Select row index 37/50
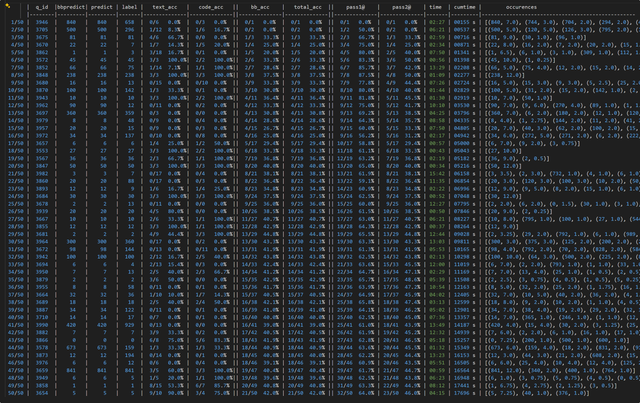Image resolution: width=640 pixels, height=403 pixels. tap(16, 294)
